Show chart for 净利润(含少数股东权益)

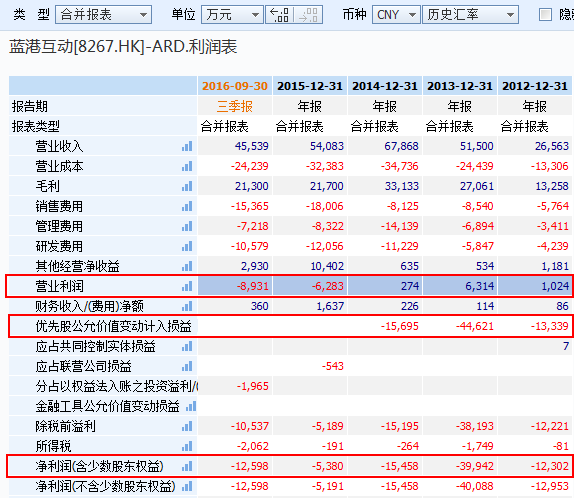coord(187,467)
